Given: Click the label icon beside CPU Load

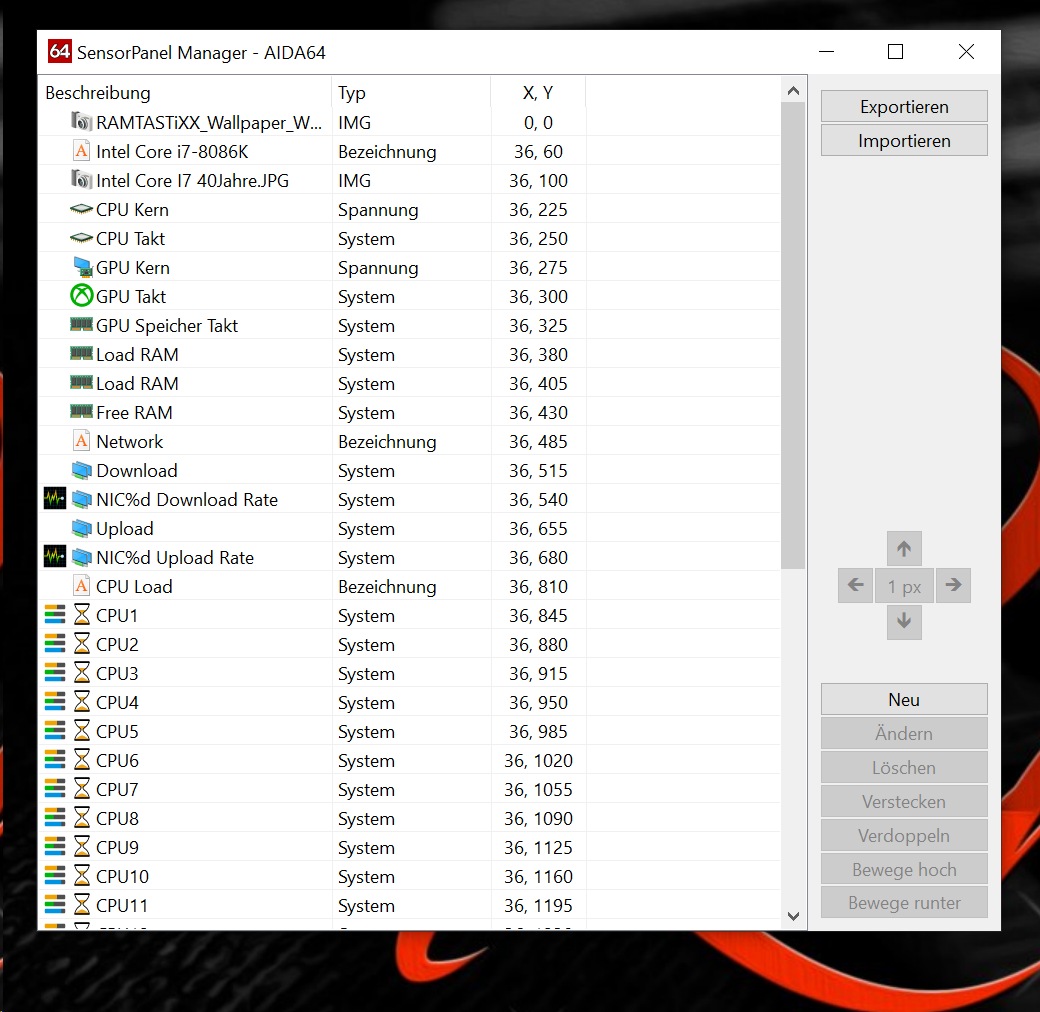Looking at the screenshot, I should (81, 586).
